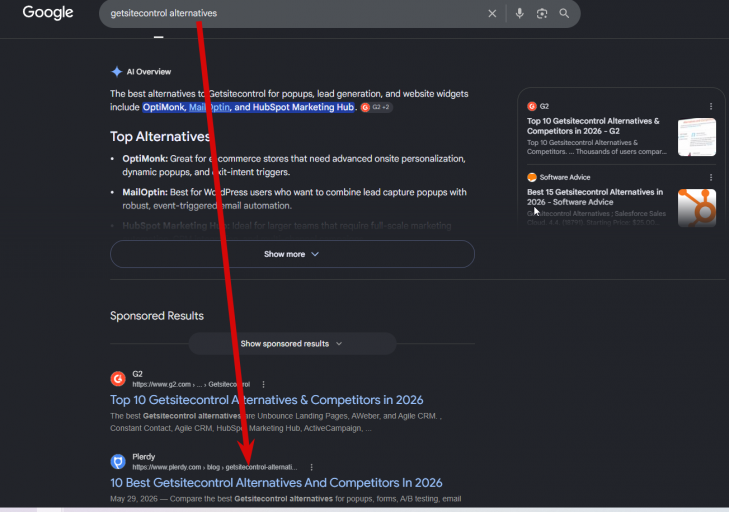
Task: Click G2 site name in organic result
Action: [x=138, y=374]
